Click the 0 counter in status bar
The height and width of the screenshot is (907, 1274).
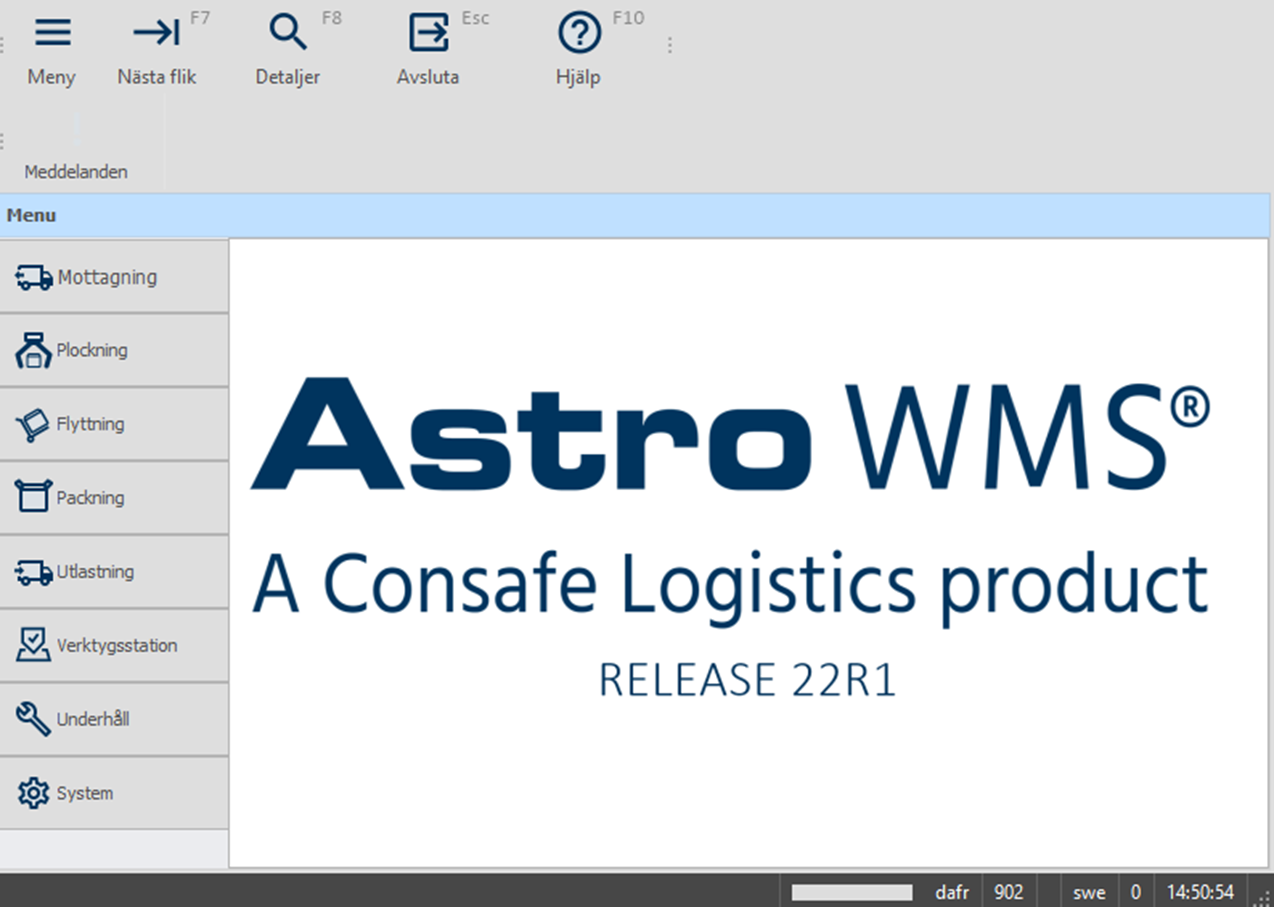(x=1136, y=892)
